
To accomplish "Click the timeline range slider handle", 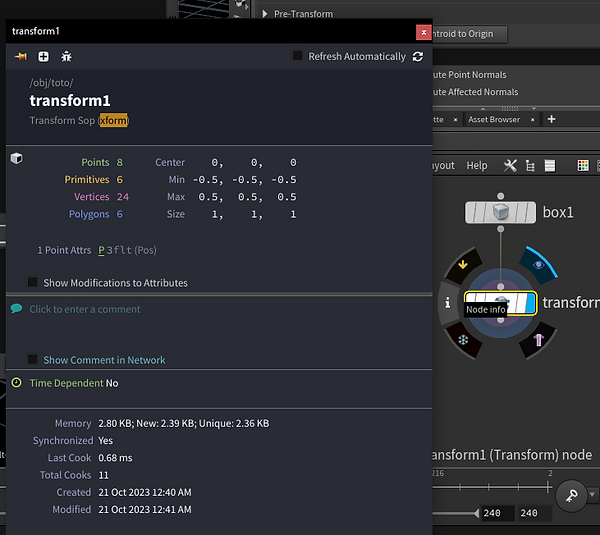I will 476,513.
